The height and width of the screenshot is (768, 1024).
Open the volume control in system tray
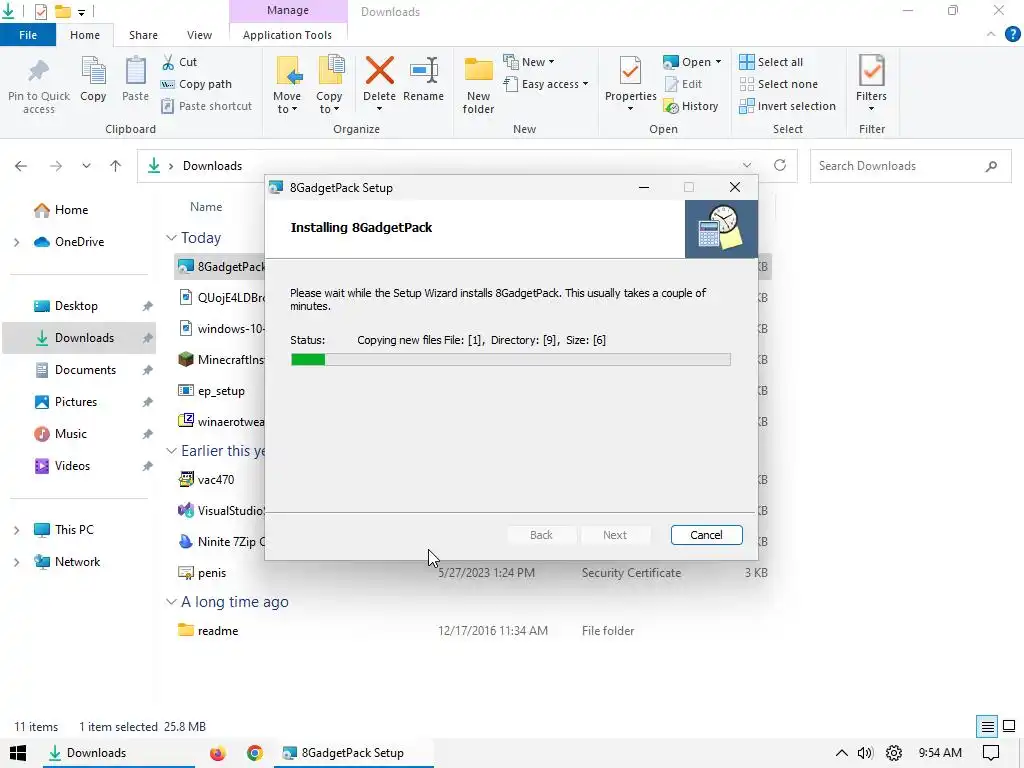865,753
